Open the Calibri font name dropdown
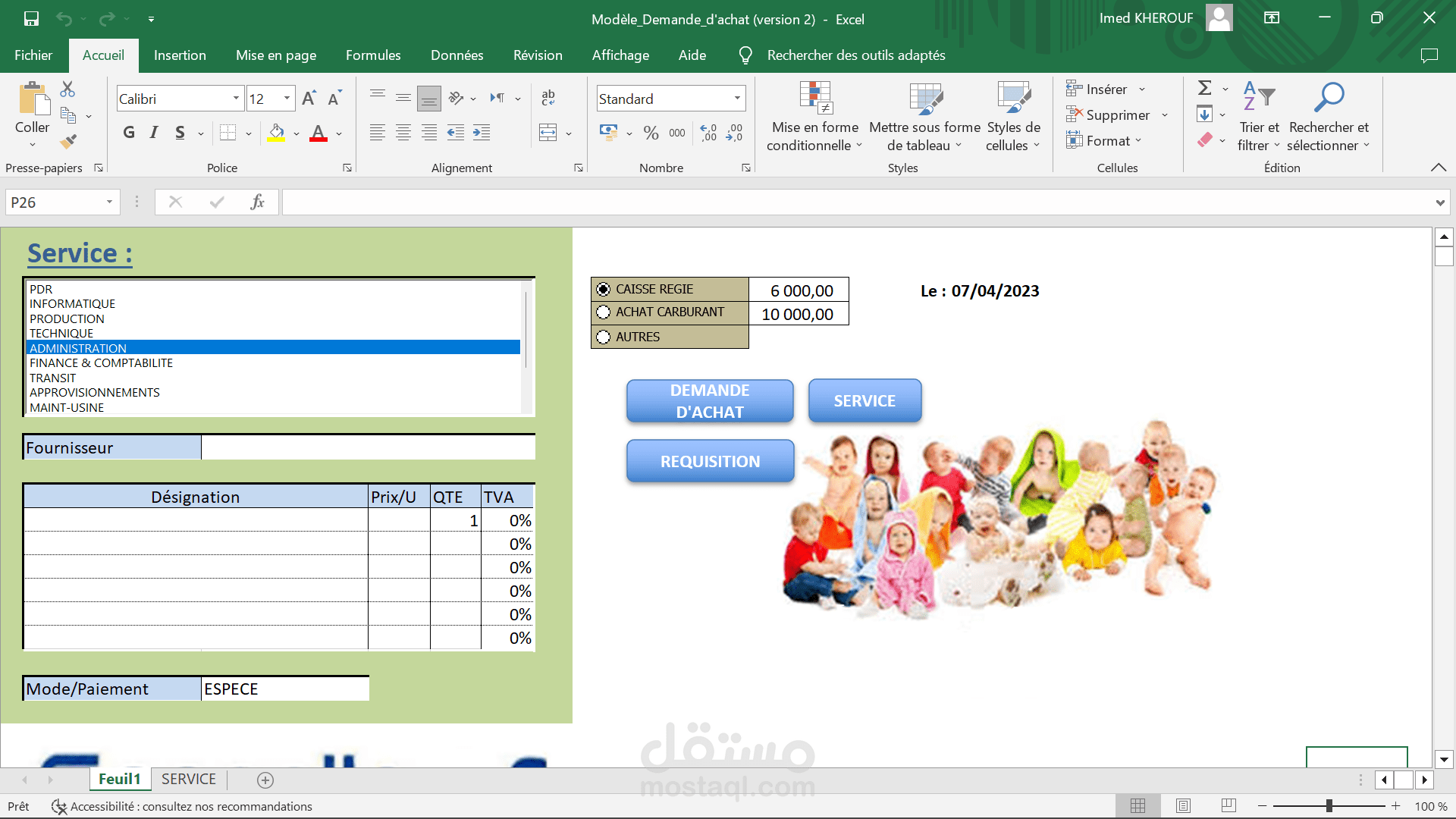Image resolution: width=1456 pixels, height=819 pixels. pyautogui.click(x=236, y=99)
